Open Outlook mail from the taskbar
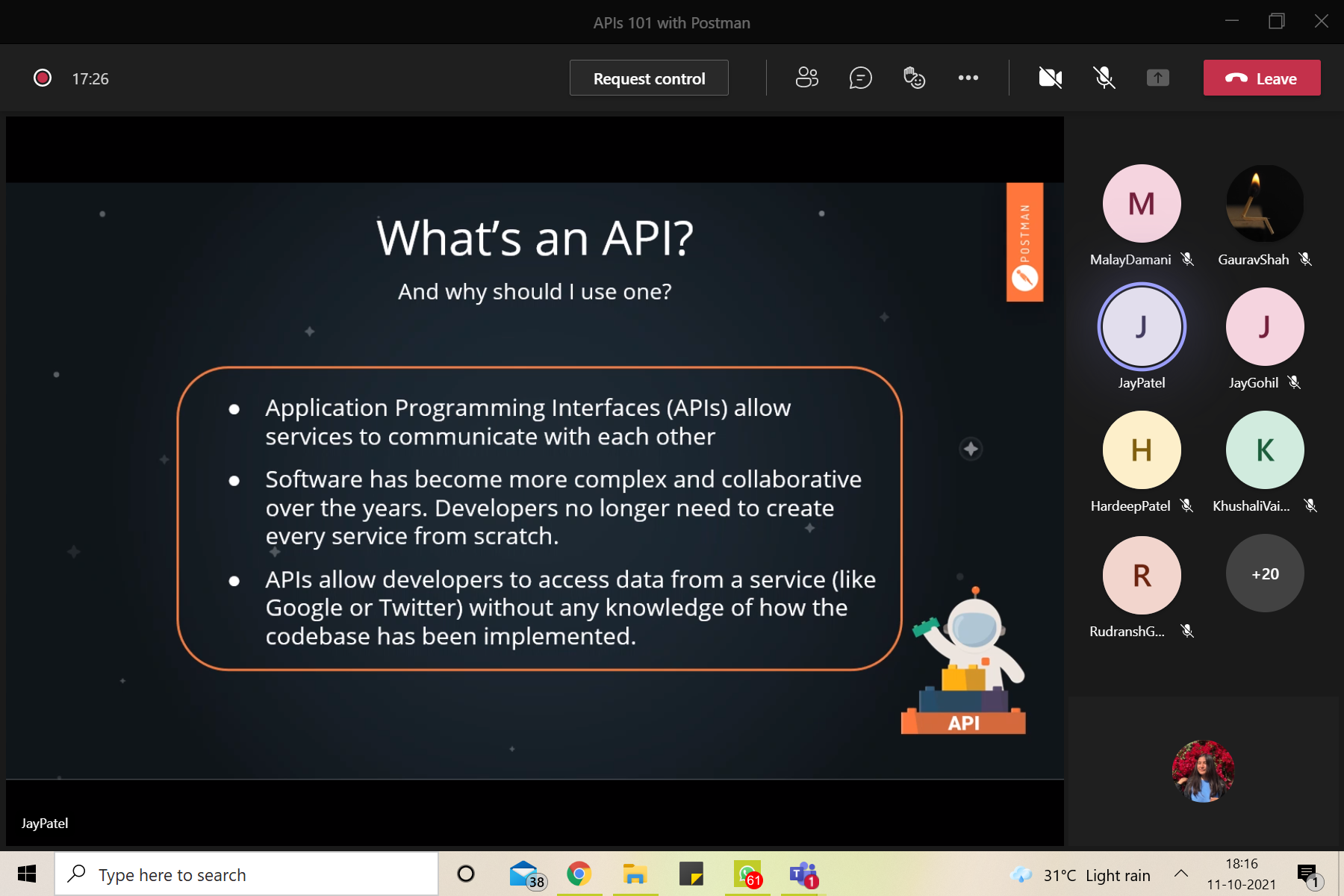This screenshot has width=1344, height=896. [x=523, y=874]
